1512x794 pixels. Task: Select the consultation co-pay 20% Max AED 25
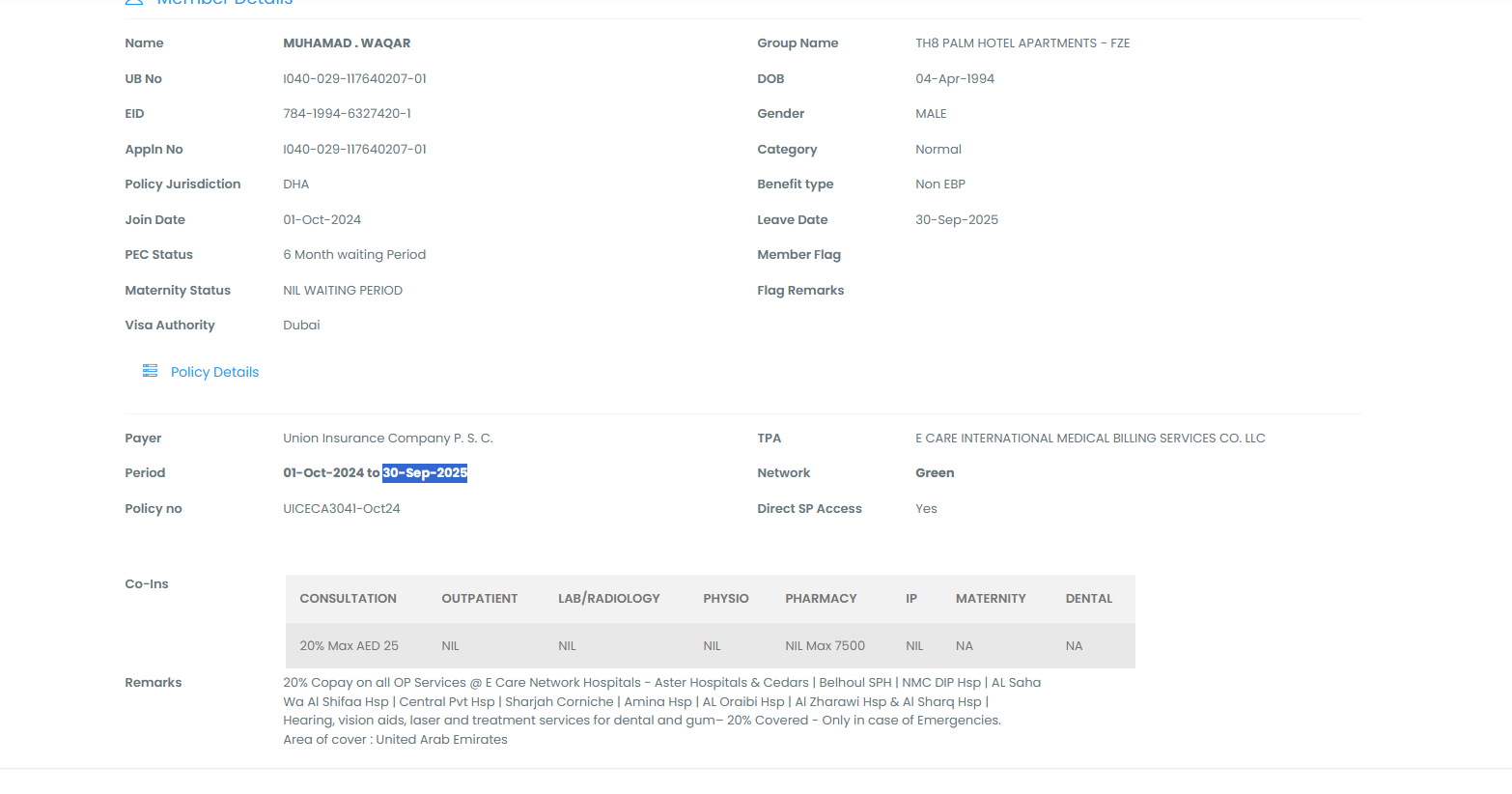(x=349, y=646)
